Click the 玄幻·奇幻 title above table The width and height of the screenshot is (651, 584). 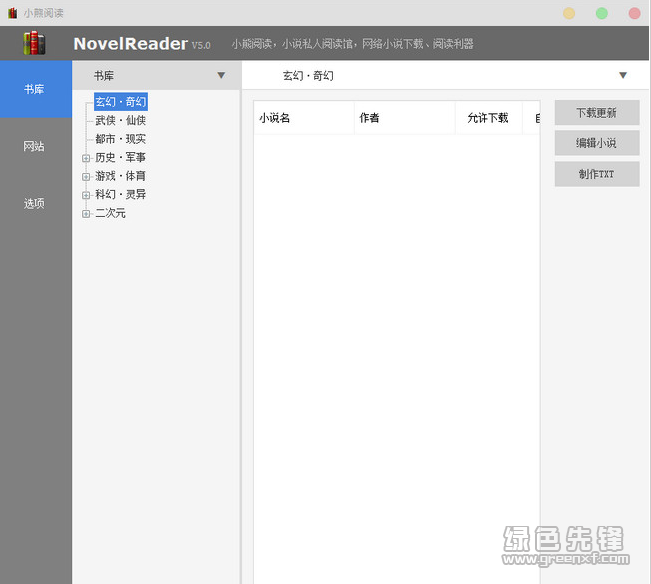tap(308, 76)
